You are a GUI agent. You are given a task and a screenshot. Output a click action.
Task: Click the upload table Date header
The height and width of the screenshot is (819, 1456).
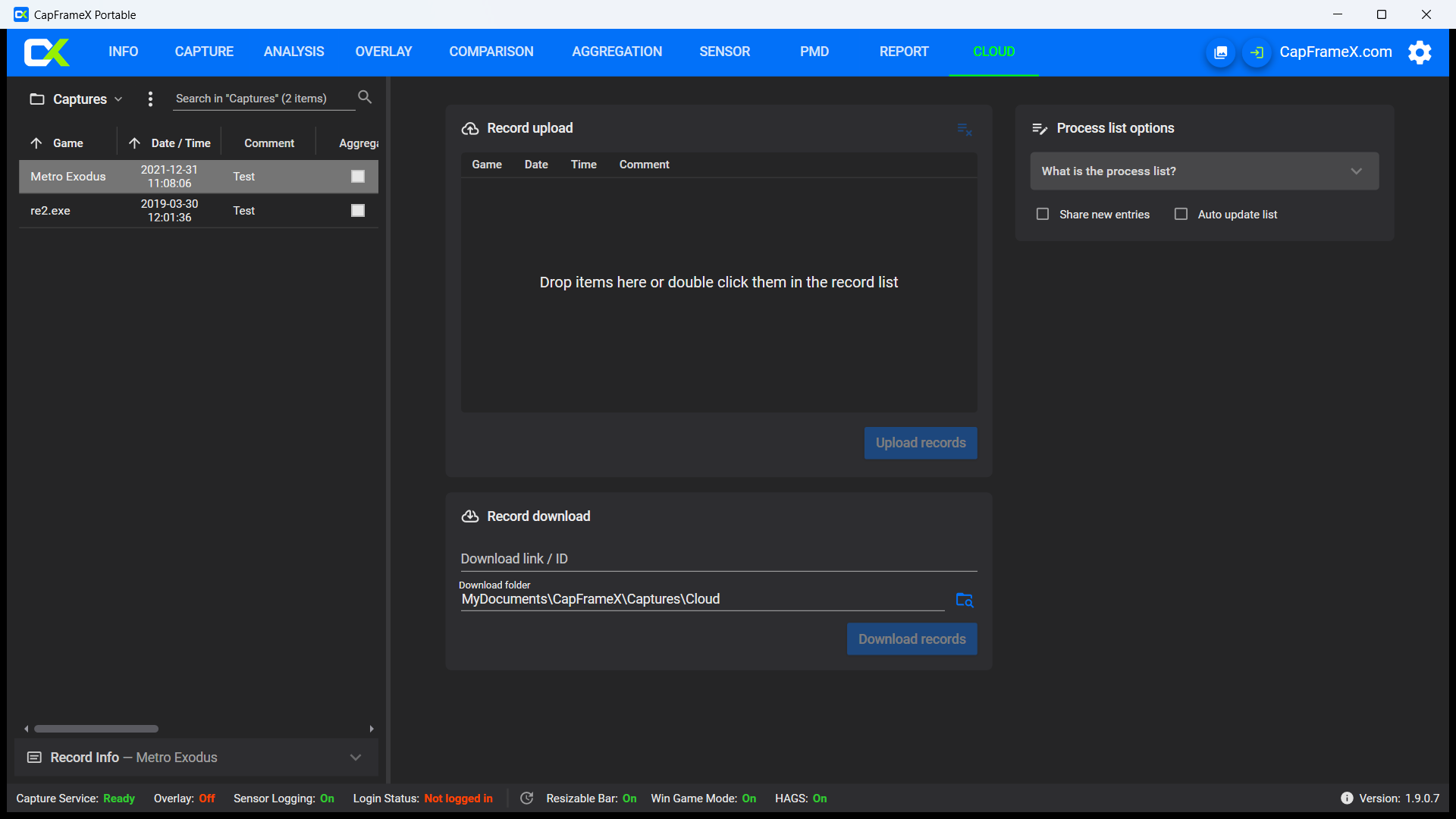click(536, 165)
